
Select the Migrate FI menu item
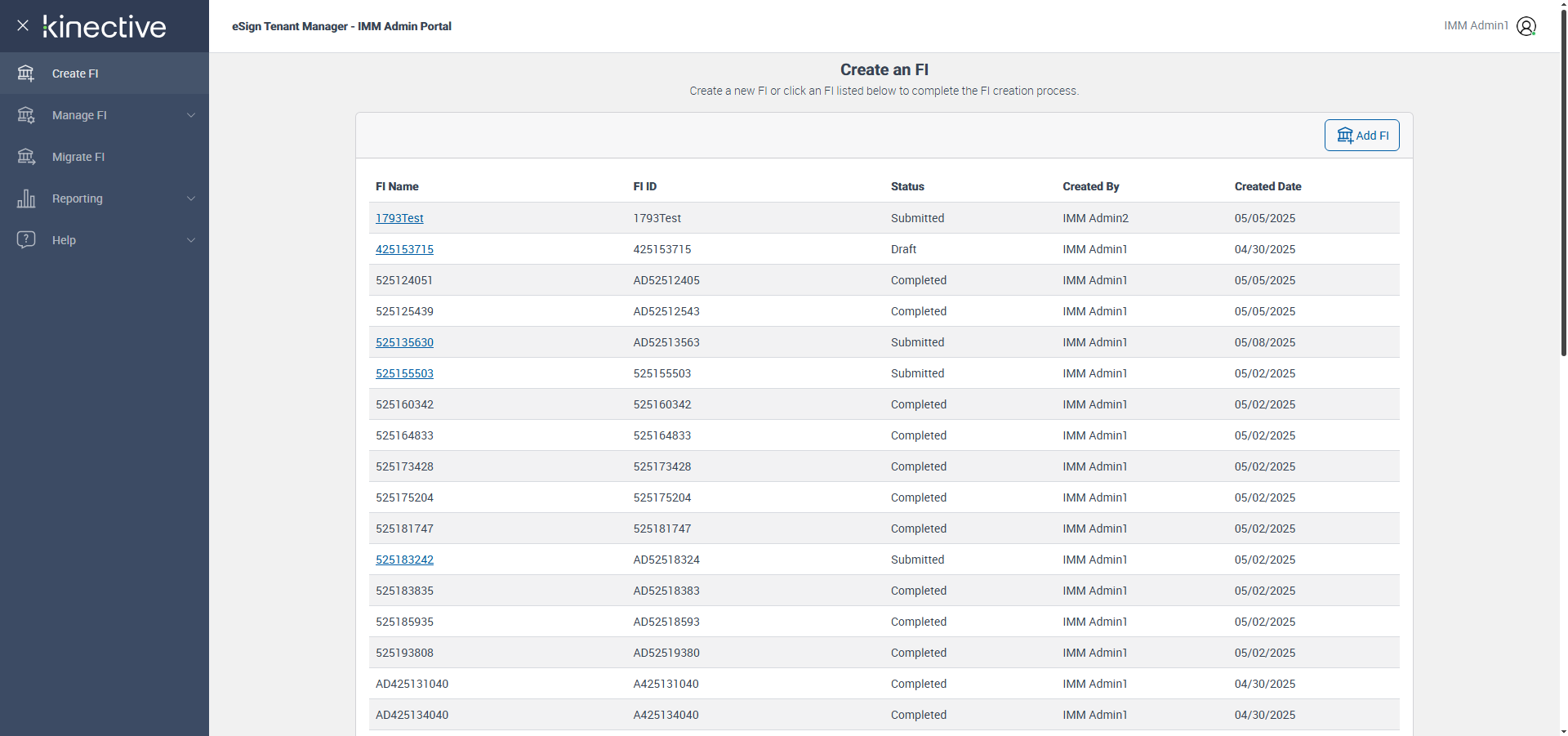[x=78, y=157]
